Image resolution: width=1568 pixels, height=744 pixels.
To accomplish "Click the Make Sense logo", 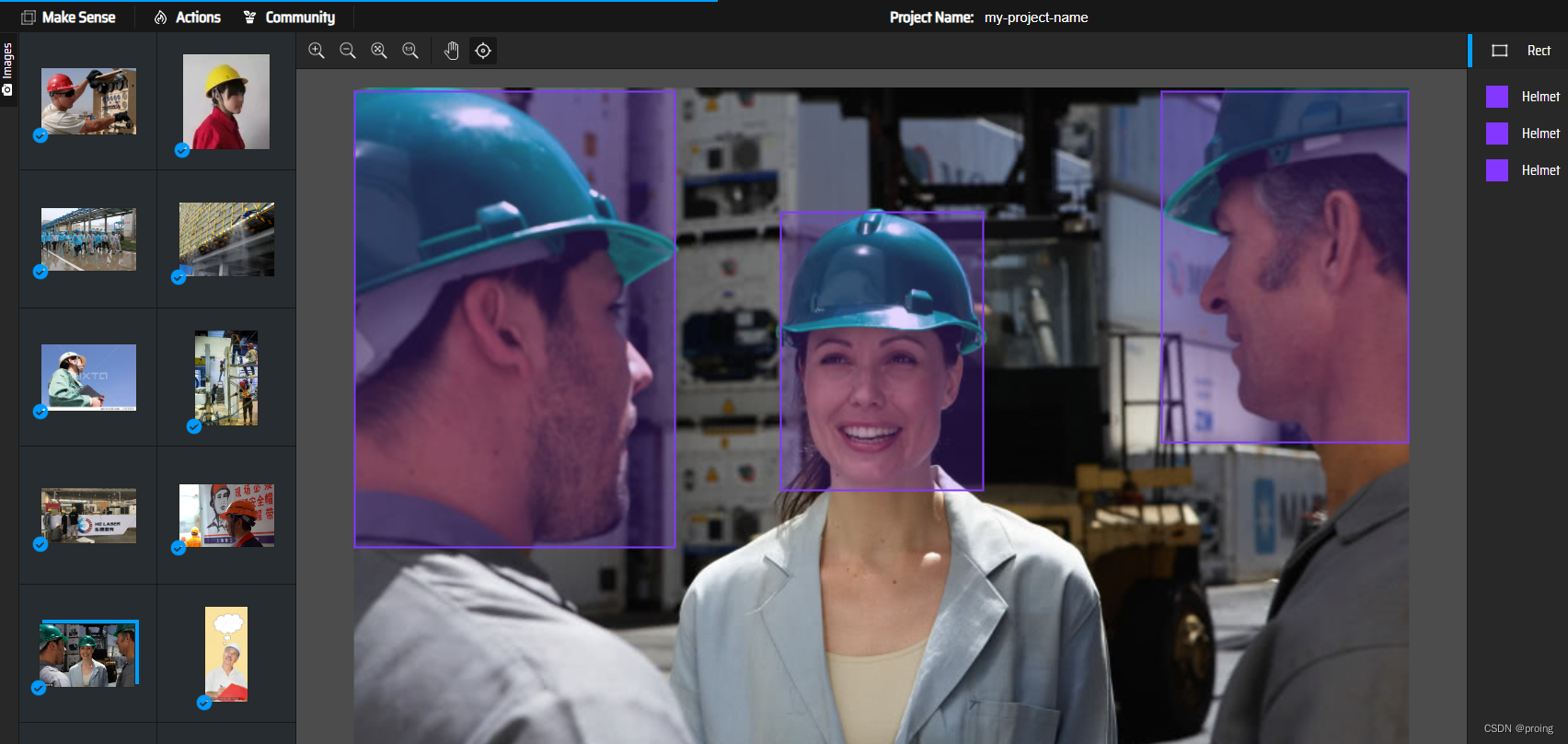I will [x=69, y=17].
